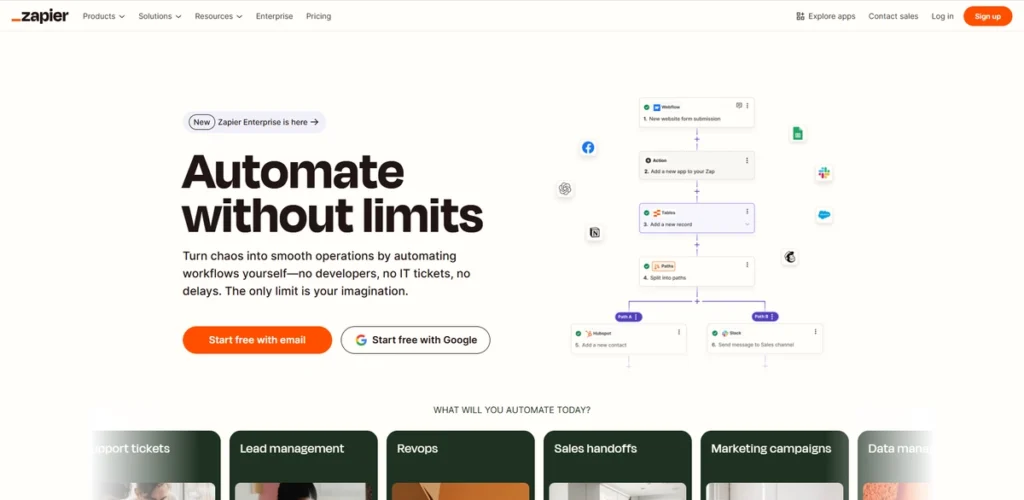Open the Path A label menu
This screenshot has height=500, width=1024.
point(628,317)
